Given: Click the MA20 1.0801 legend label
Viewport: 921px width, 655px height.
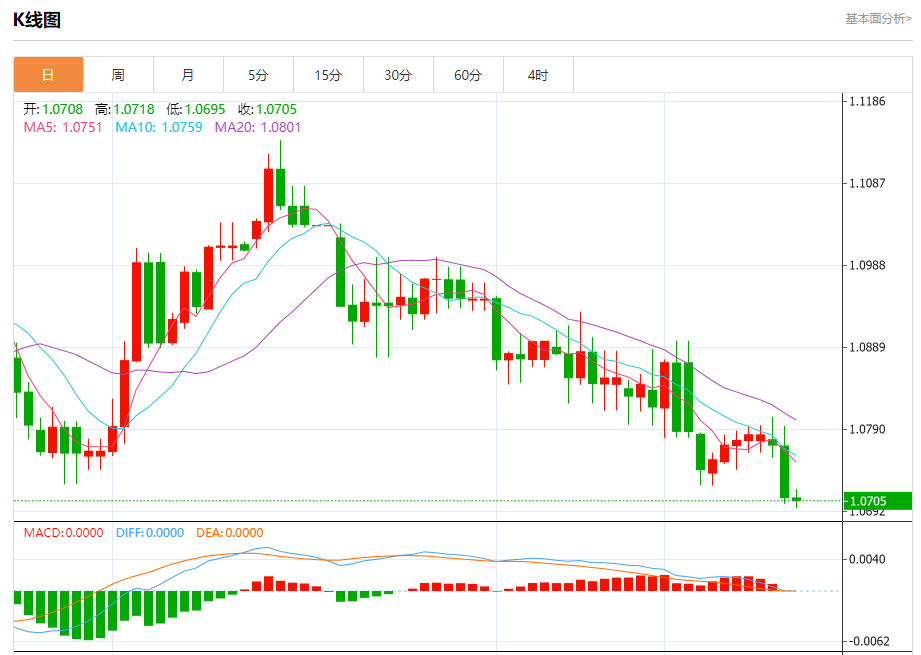Looking at the screenshot, I should tap(257, 127).
